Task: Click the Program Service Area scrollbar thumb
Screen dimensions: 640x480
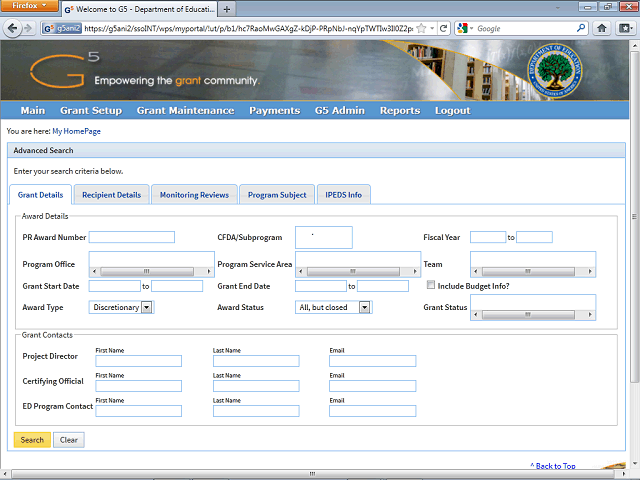Action: point(353,271)
